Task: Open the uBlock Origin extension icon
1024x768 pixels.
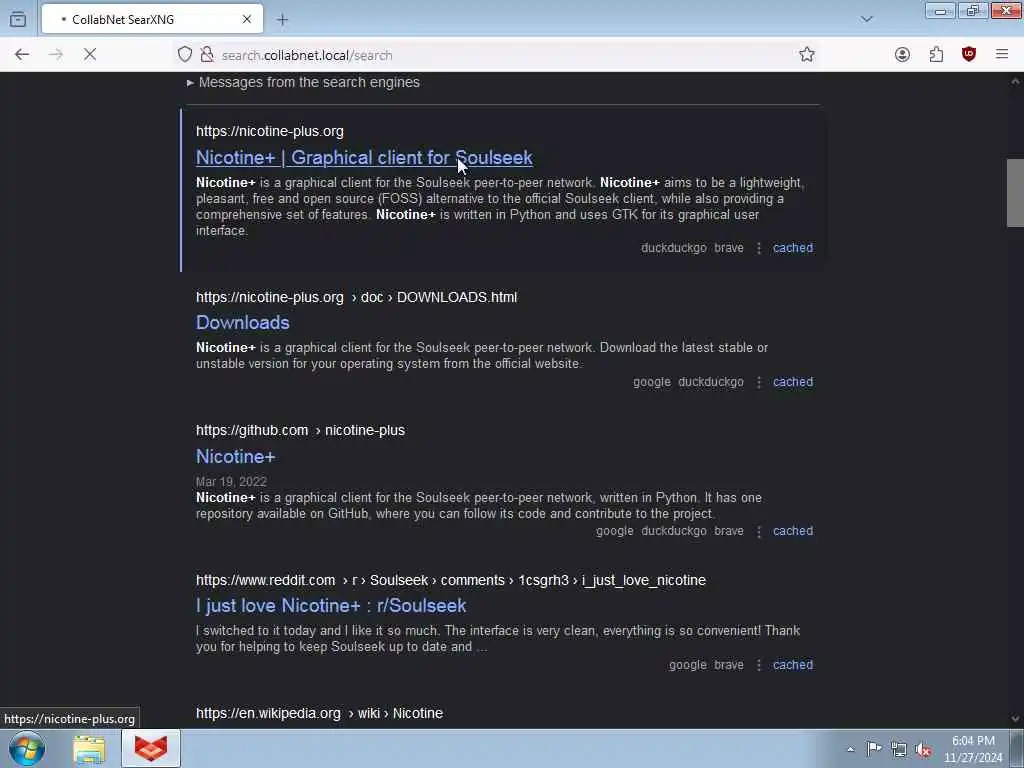Action: [968, 55]
